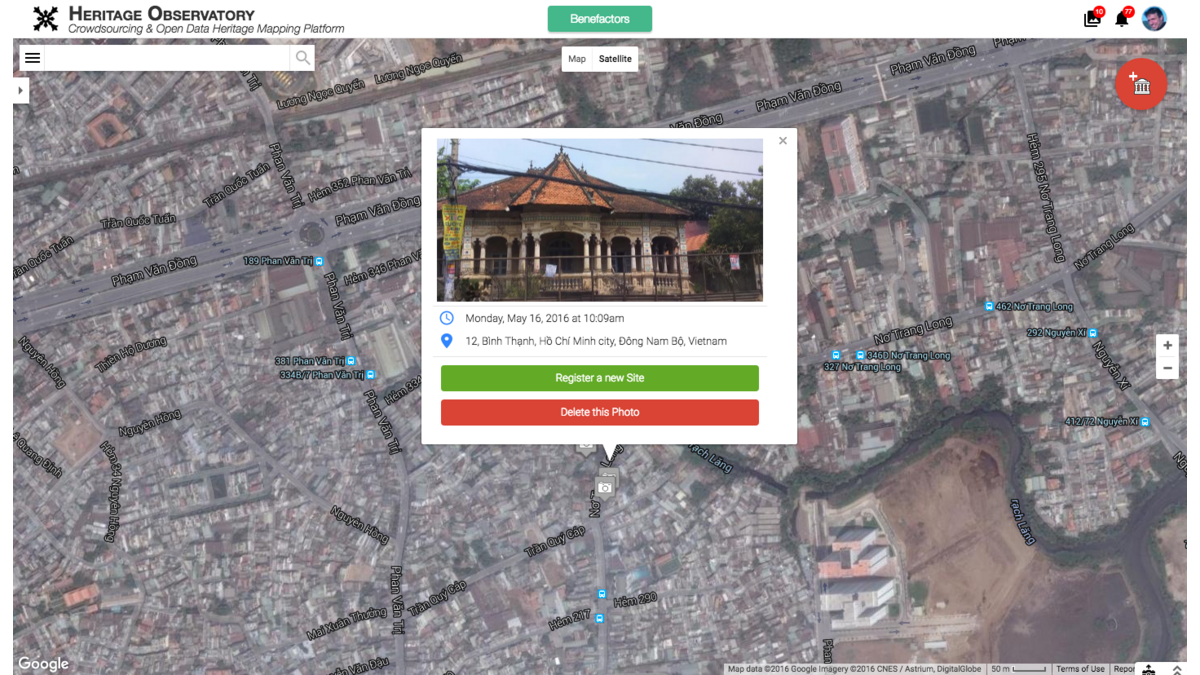
Task: Open the hamburger menu in the search bar
Action: click(33, 58)
